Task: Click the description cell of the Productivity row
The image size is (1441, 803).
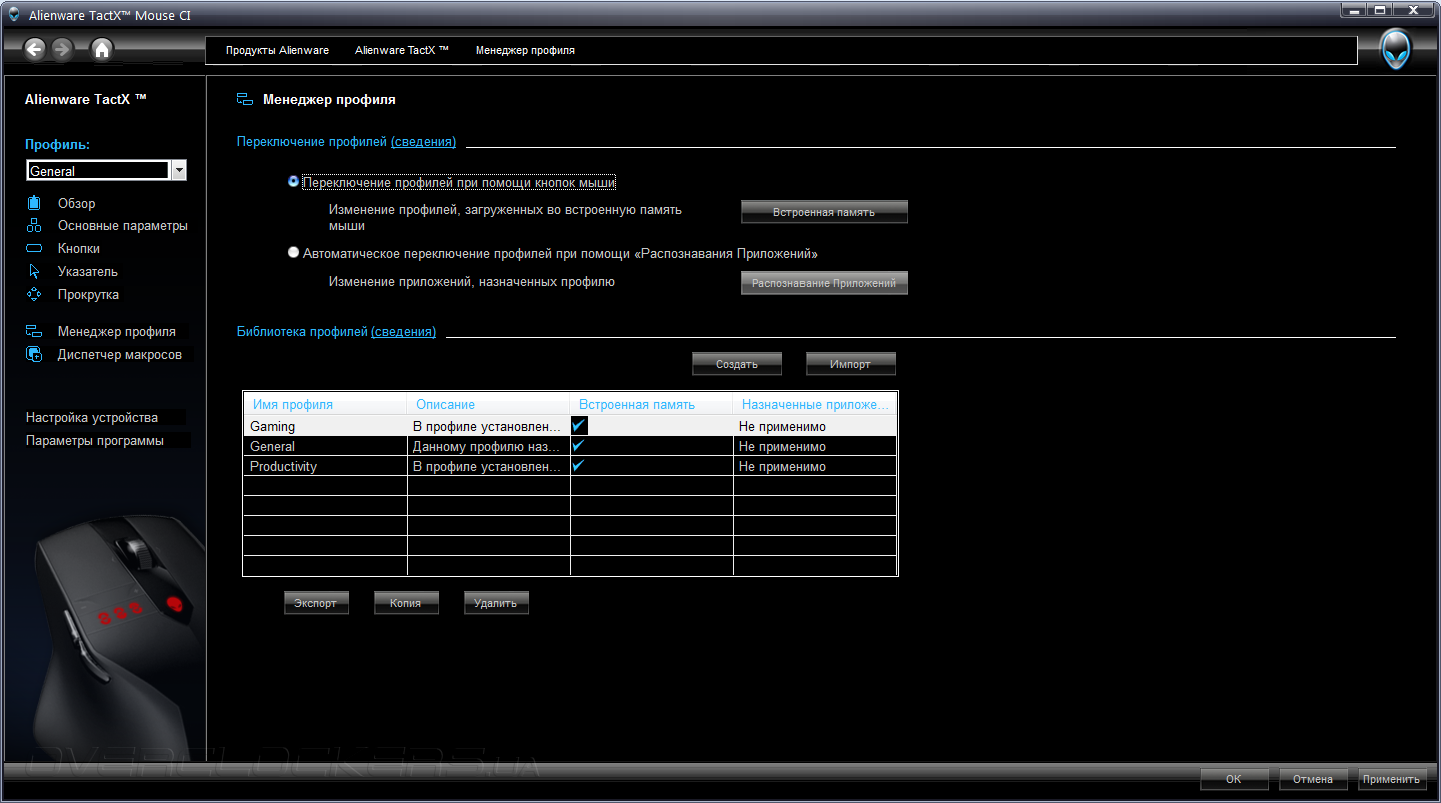Action: [489, 466]
